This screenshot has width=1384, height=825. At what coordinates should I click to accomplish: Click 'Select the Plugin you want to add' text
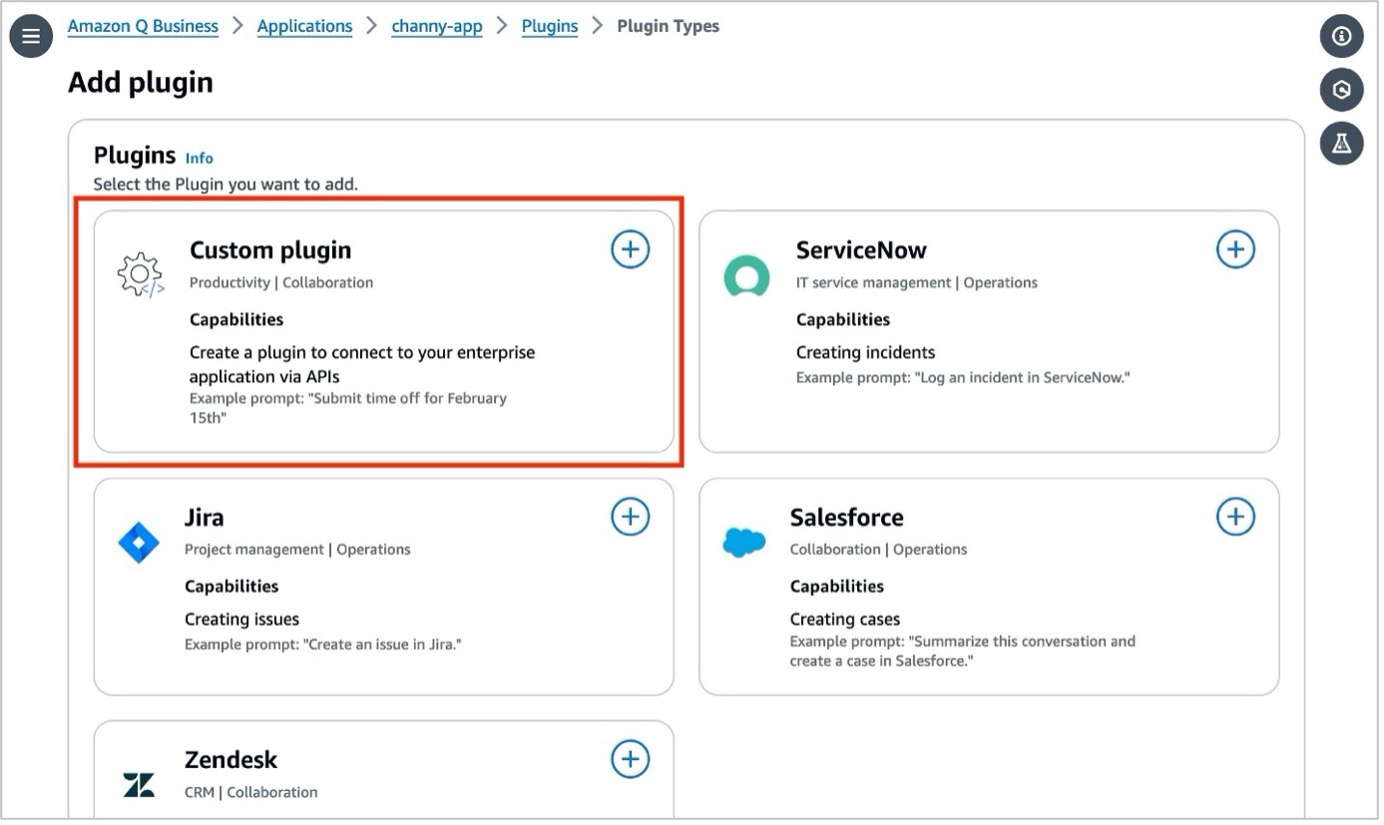(225, 184)
